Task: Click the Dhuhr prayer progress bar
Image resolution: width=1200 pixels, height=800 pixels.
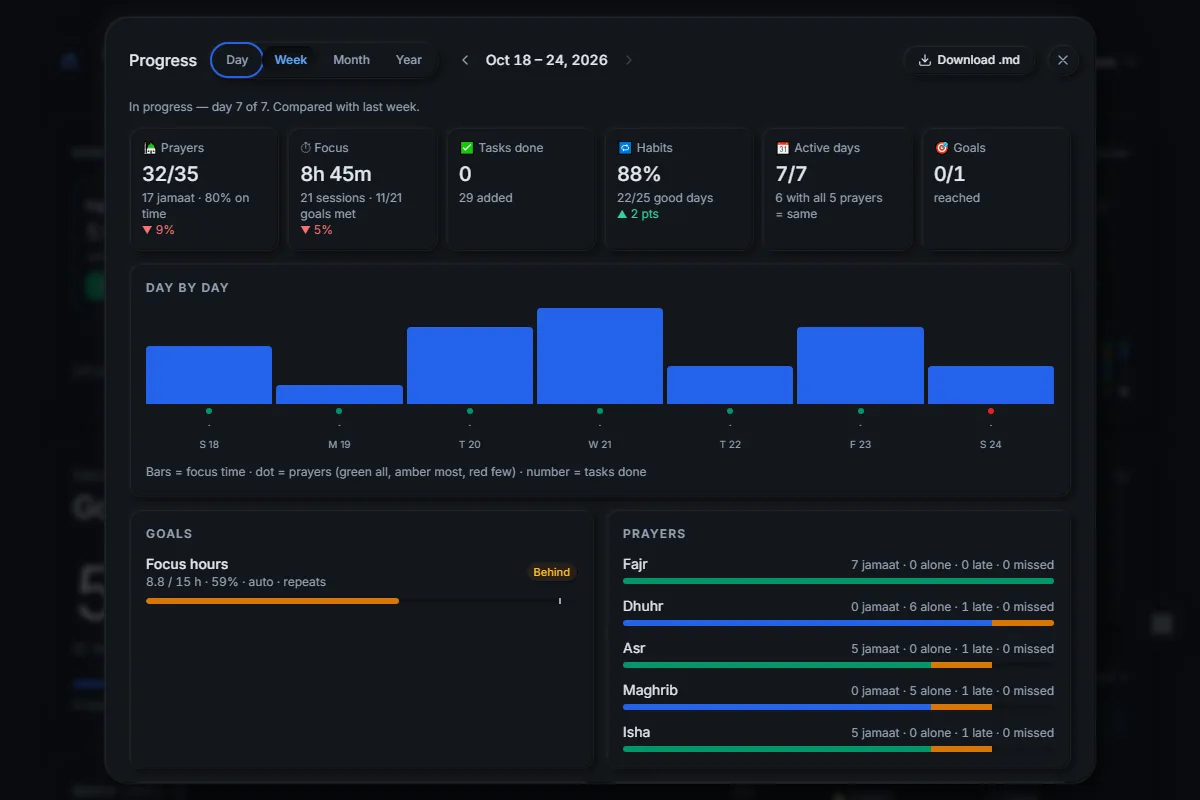Action: click(838, 623)
